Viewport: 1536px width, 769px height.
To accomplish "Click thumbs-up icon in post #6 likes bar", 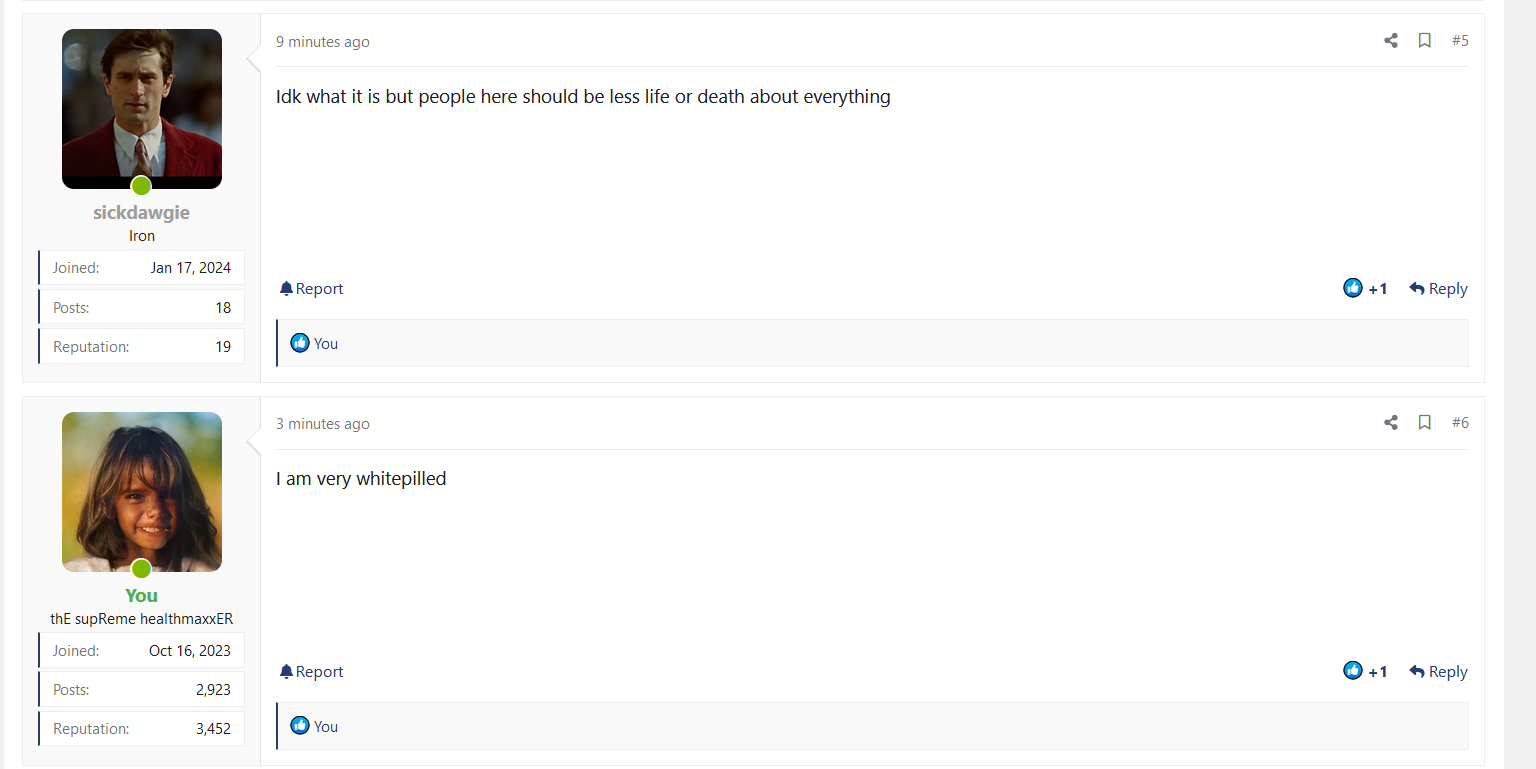I will tap(299, 726).
